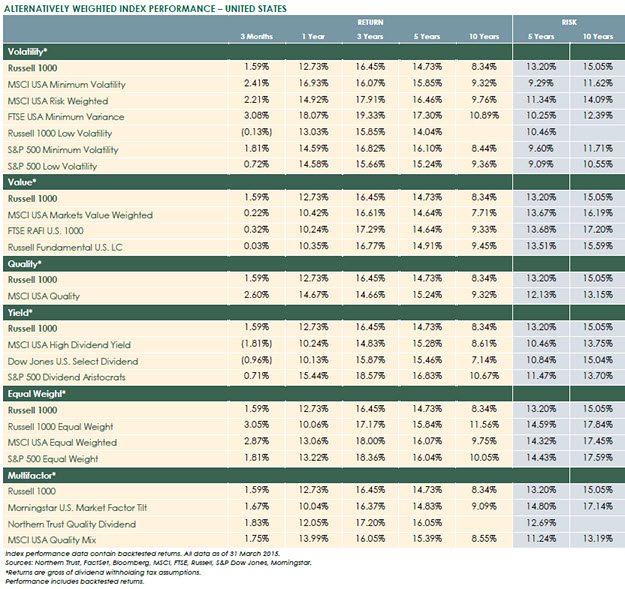Click the 'S&P 500 Minimum Volatility' row label
This screenshot has width=625, height=589.
point(63,150)
